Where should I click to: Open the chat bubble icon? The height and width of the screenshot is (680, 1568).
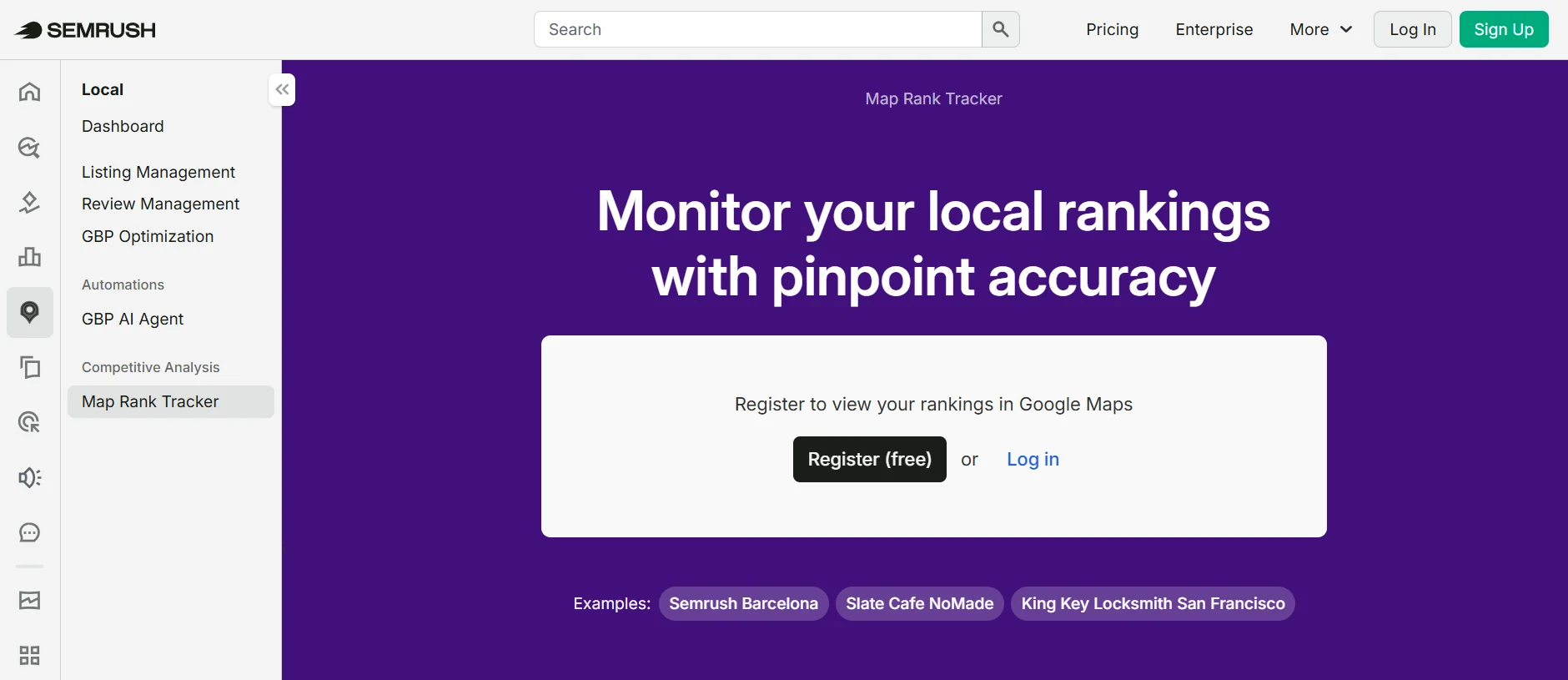click(x=29, y=532)
